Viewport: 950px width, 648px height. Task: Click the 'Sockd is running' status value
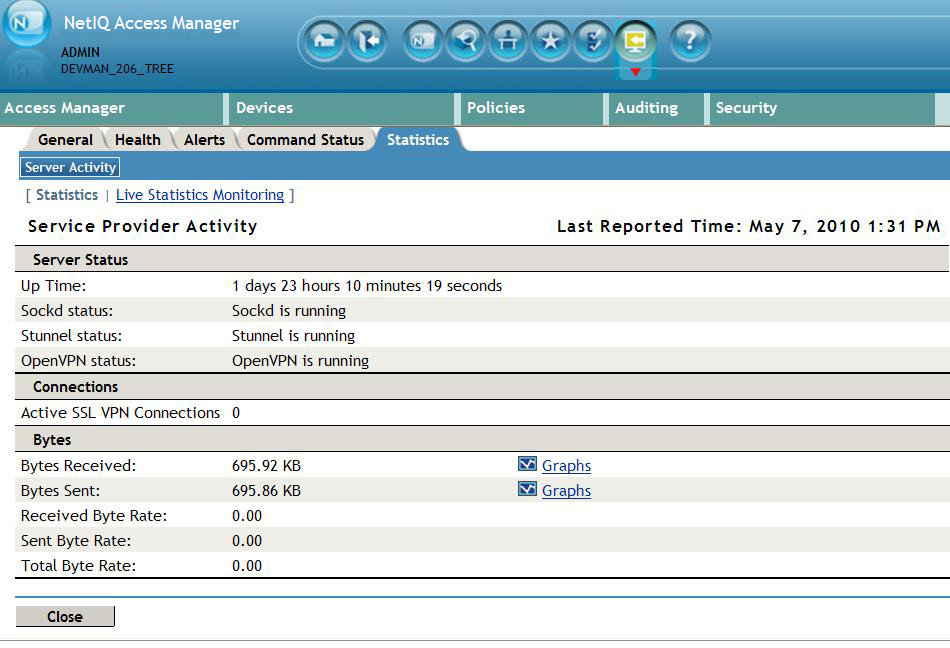[289, 311]
